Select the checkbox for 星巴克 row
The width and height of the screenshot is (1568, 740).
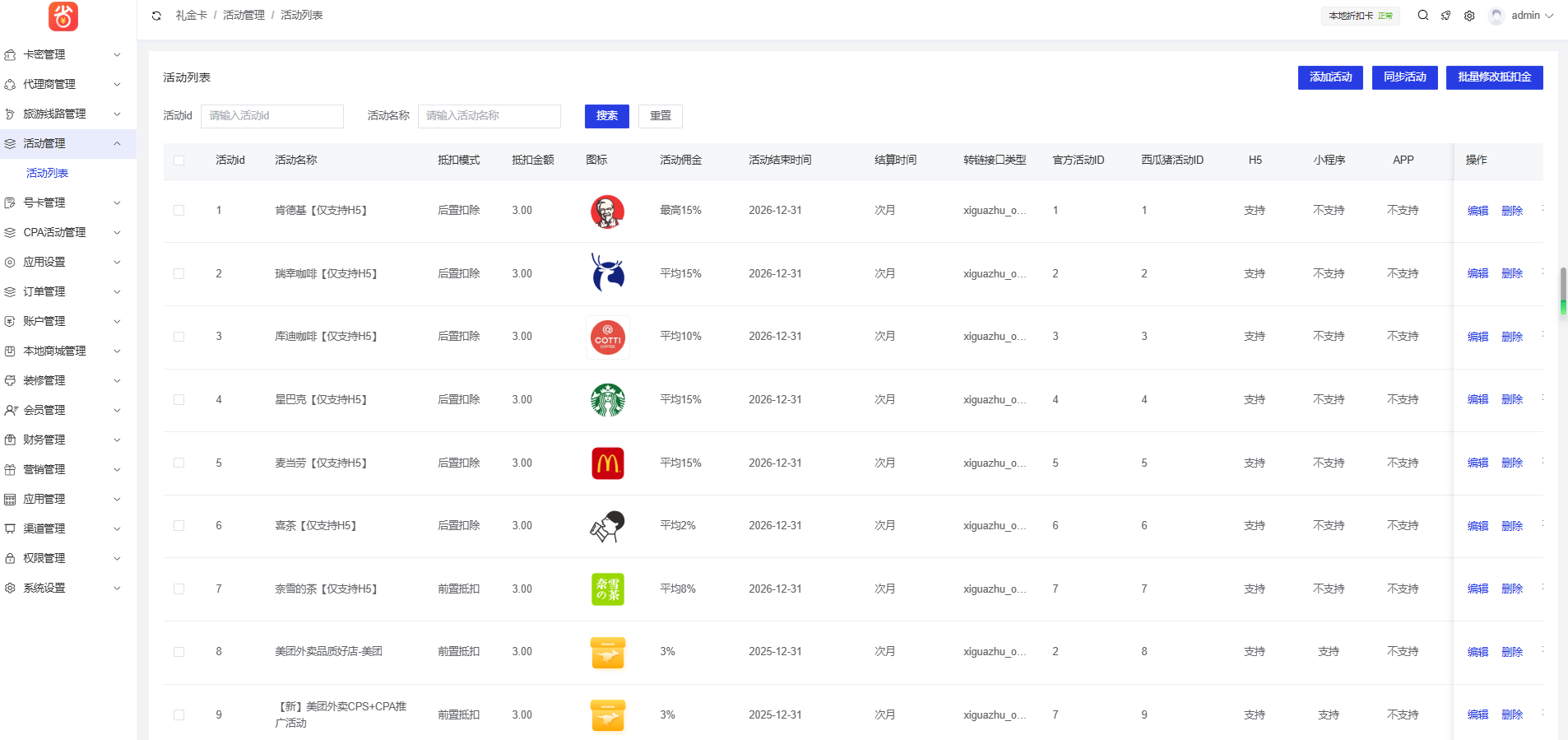pos(179,400)
